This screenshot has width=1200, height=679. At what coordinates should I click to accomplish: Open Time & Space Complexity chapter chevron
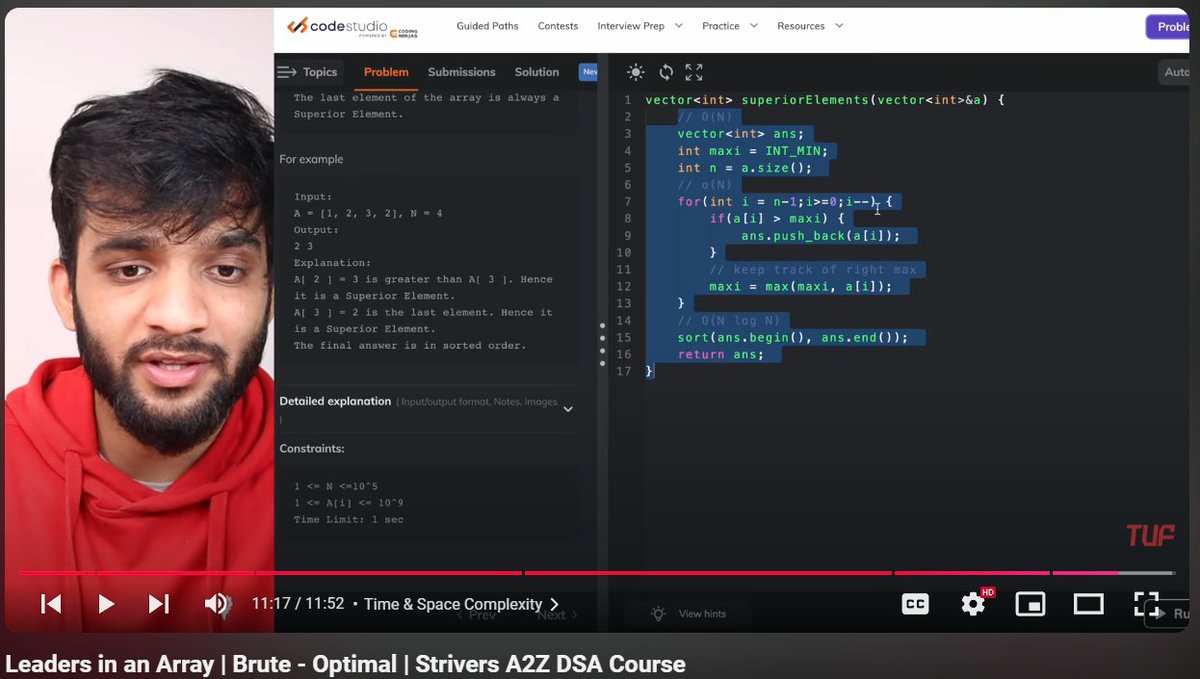coord(555,604)
